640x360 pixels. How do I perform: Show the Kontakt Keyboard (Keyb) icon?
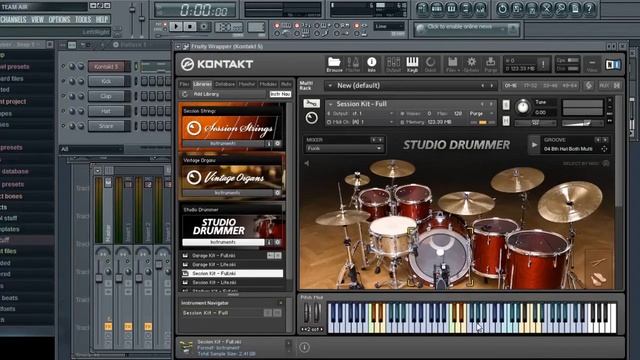pyautogui.click(x=412, y=64)
